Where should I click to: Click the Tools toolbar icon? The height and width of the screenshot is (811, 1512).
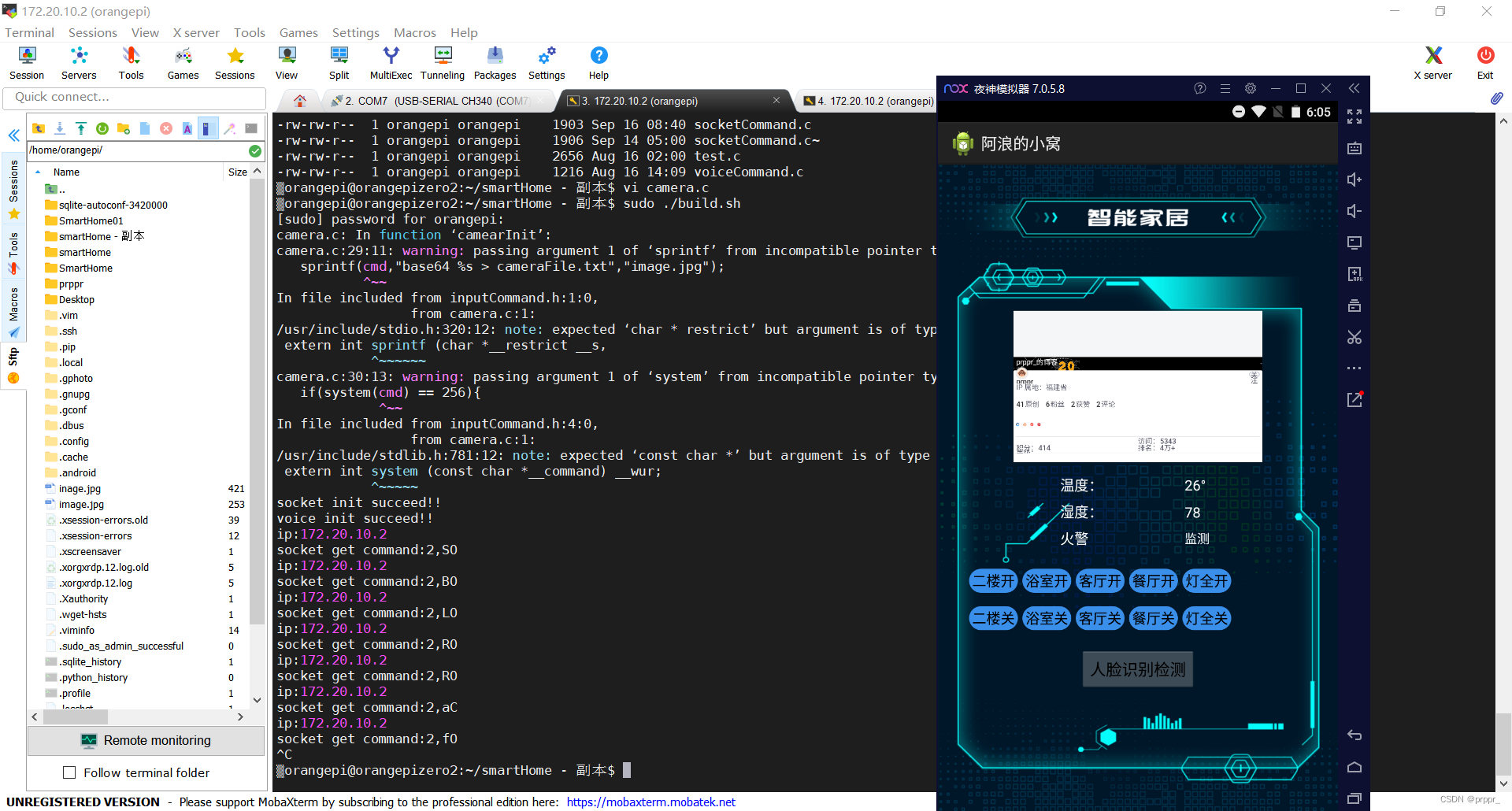coord(131,63)
